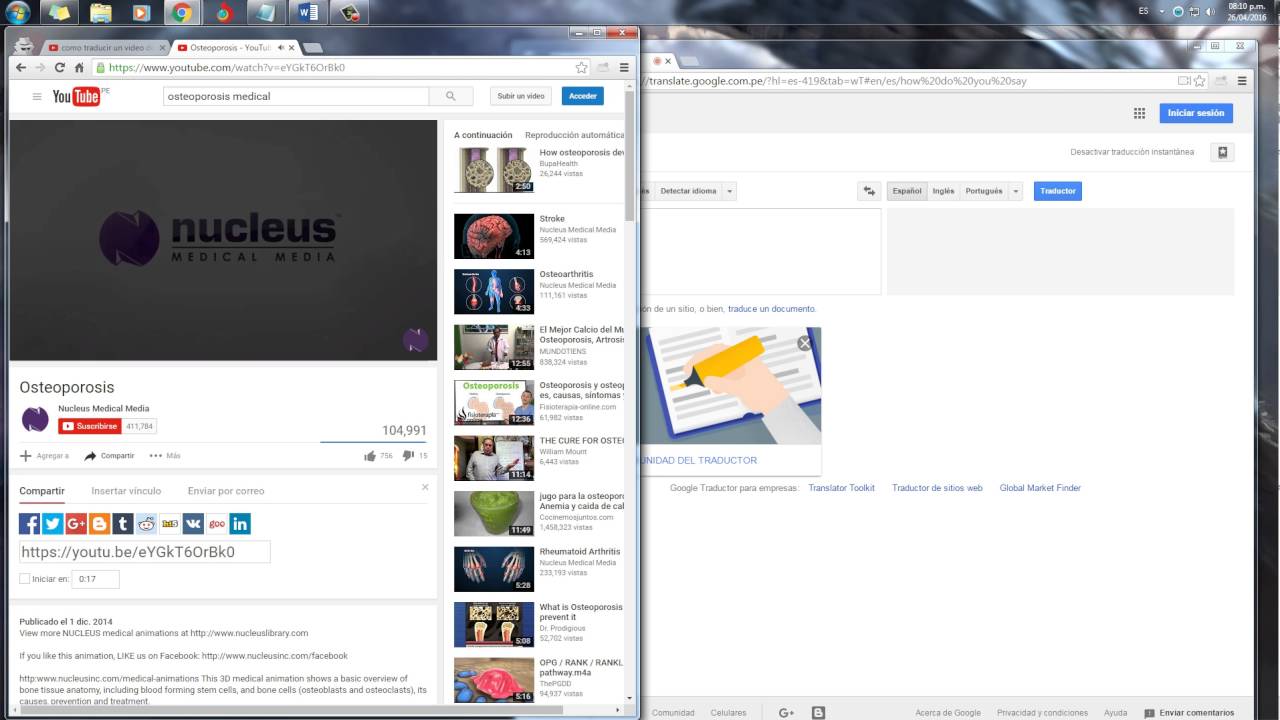Click the taskbar volume icon
Image resolution: width=1280 pixels, height=720 pixels.
(1213, 11)
